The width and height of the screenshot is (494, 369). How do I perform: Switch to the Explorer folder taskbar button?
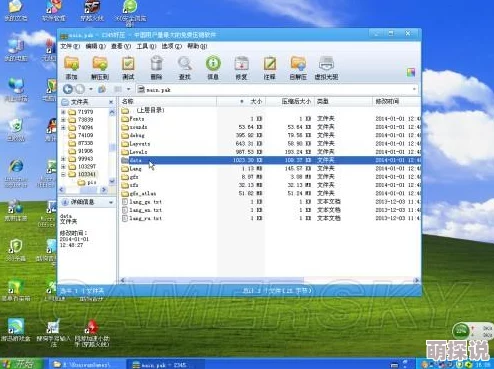click(87, 364)
